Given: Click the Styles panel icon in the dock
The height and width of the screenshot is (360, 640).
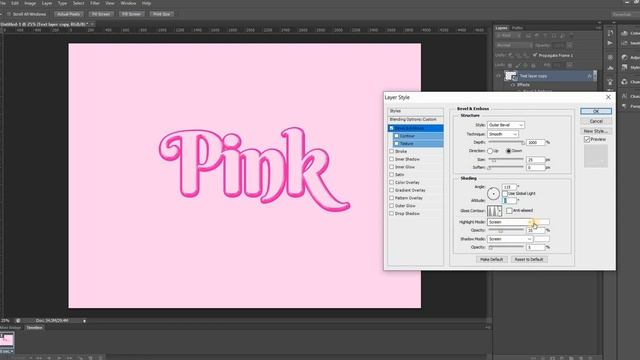Looking at the screenshot, I should click(624, 67).
